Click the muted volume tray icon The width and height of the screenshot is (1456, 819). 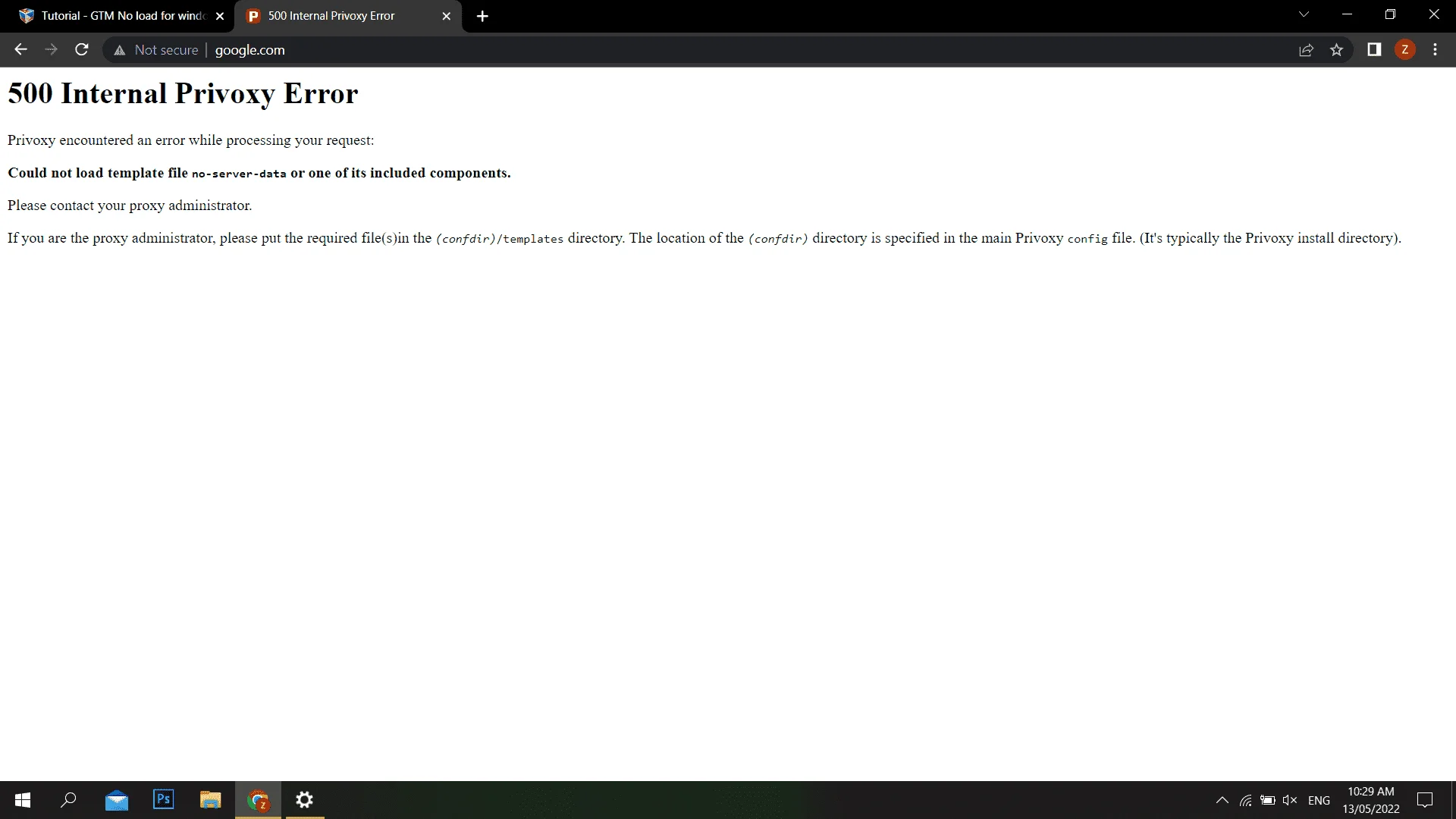click(1289, 800)
